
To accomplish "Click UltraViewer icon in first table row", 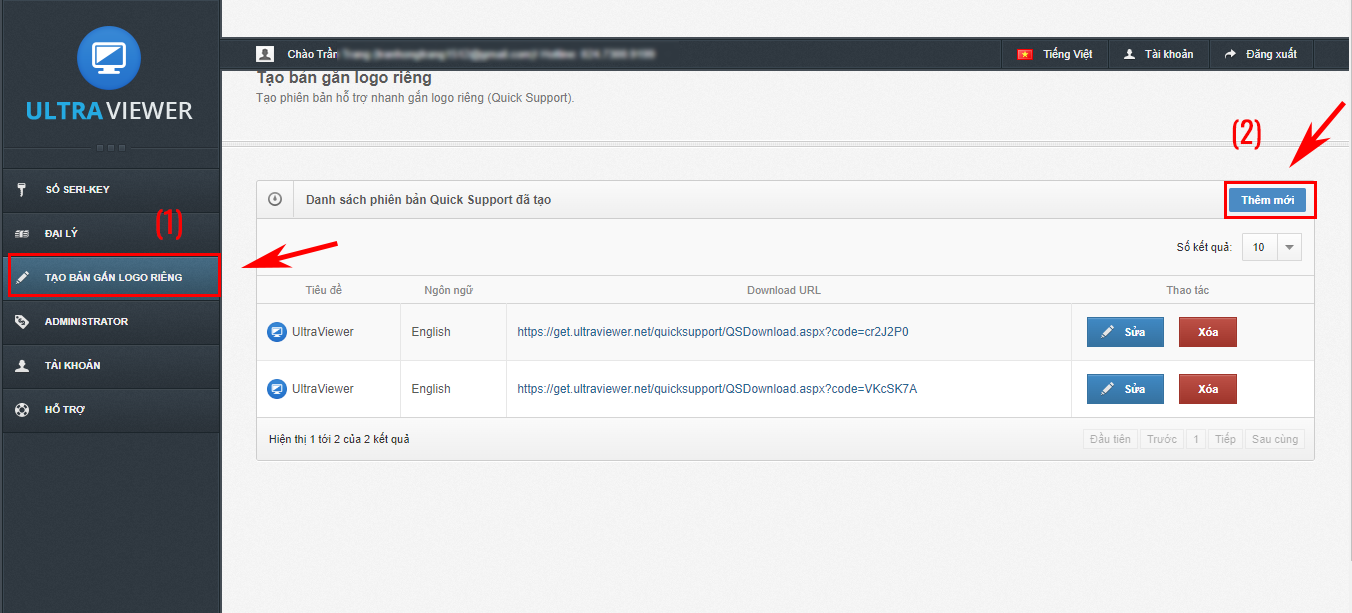I will 277,332.
